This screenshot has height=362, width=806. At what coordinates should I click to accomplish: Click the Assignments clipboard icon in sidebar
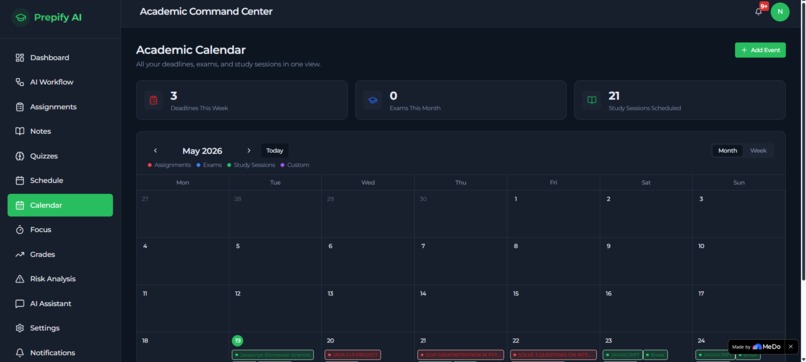(20, 107)
